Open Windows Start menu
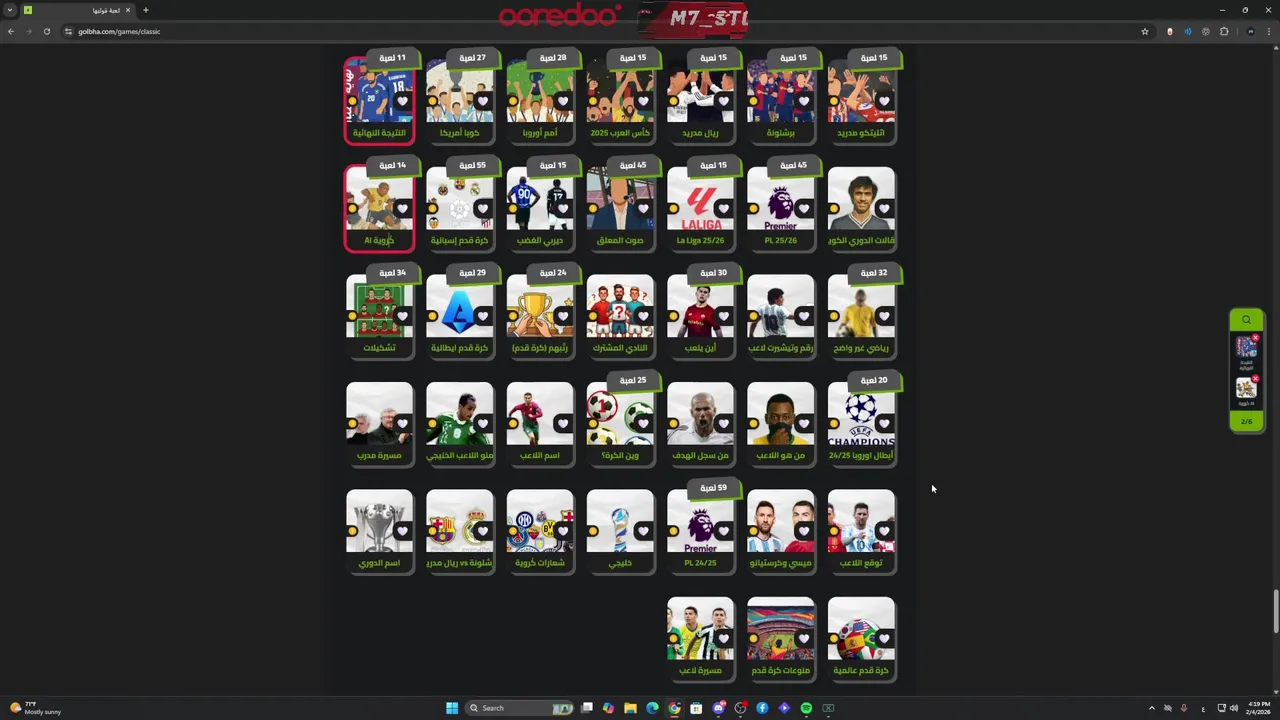1280x720 pixels. pyautogui.click(x=452, y=708)
